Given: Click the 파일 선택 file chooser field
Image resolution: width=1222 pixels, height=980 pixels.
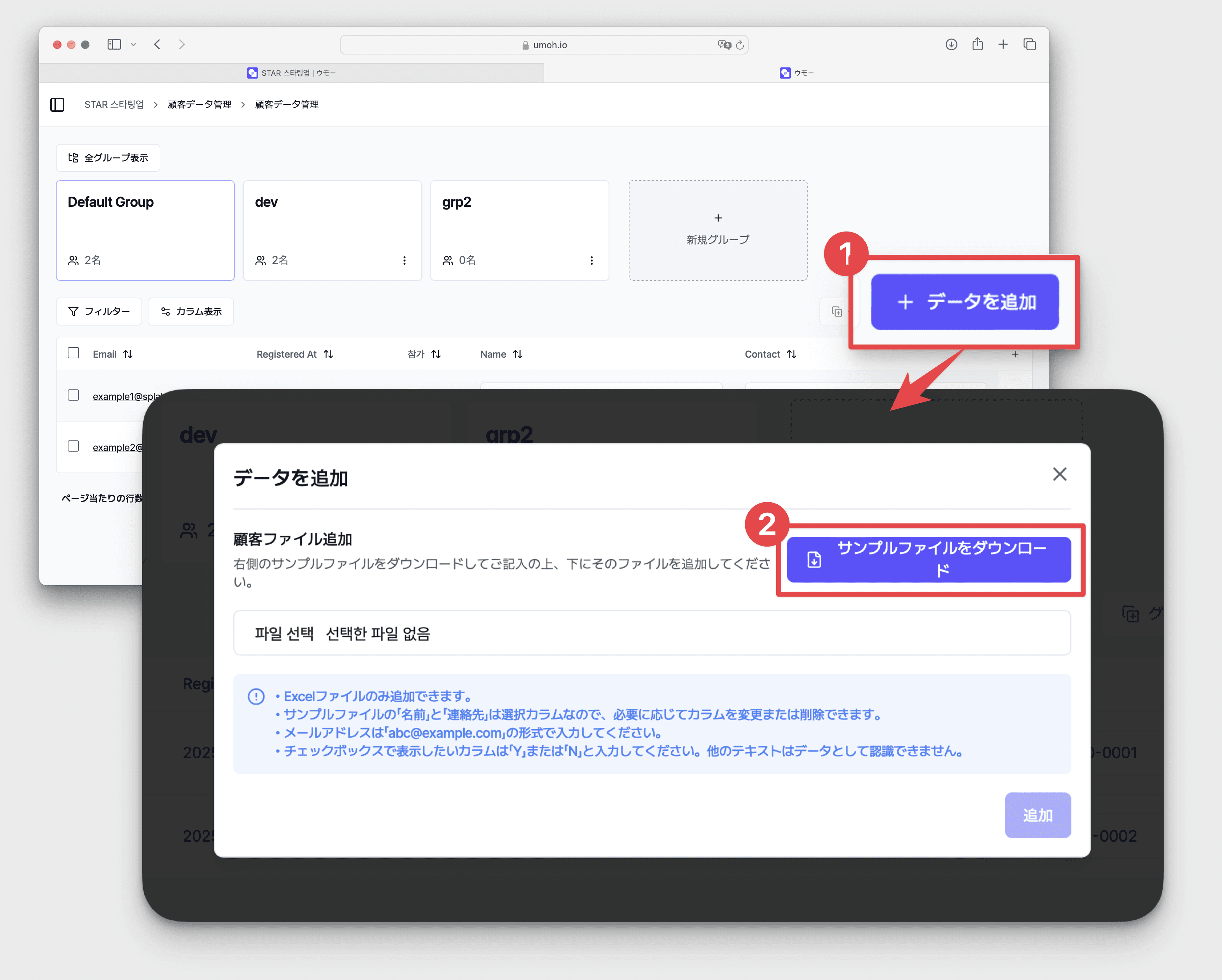Looking at the screenshot, I should pyautogui.click(x=284, y=633).
